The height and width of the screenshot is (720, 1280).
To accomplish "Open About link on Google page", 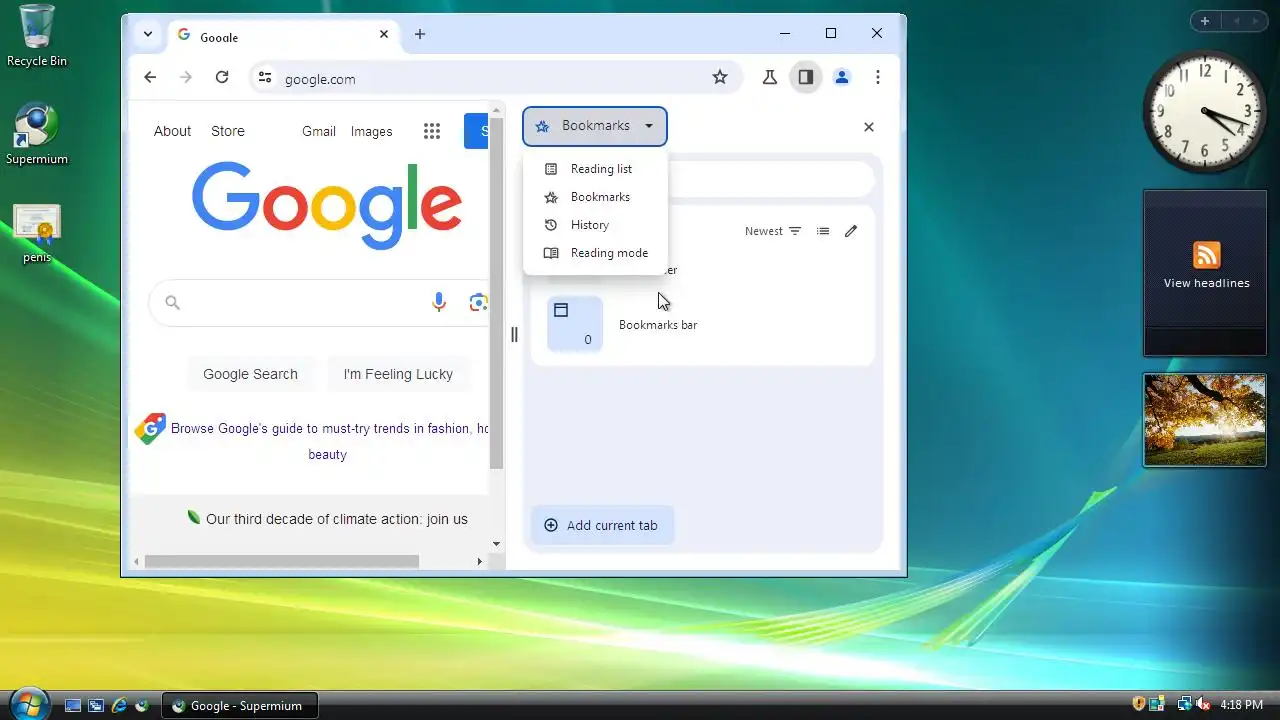I will pos(172,131).
